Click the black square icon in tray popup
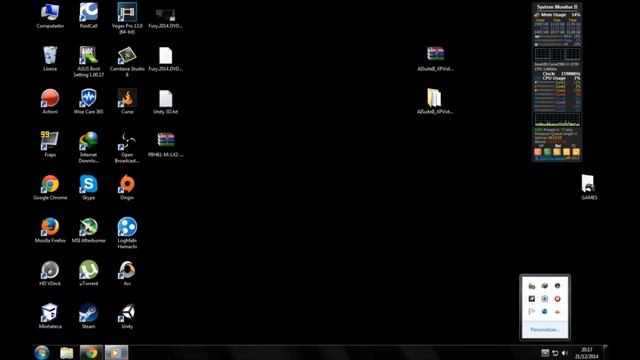This screenshot has width=640, height=360. coord(531,299)
